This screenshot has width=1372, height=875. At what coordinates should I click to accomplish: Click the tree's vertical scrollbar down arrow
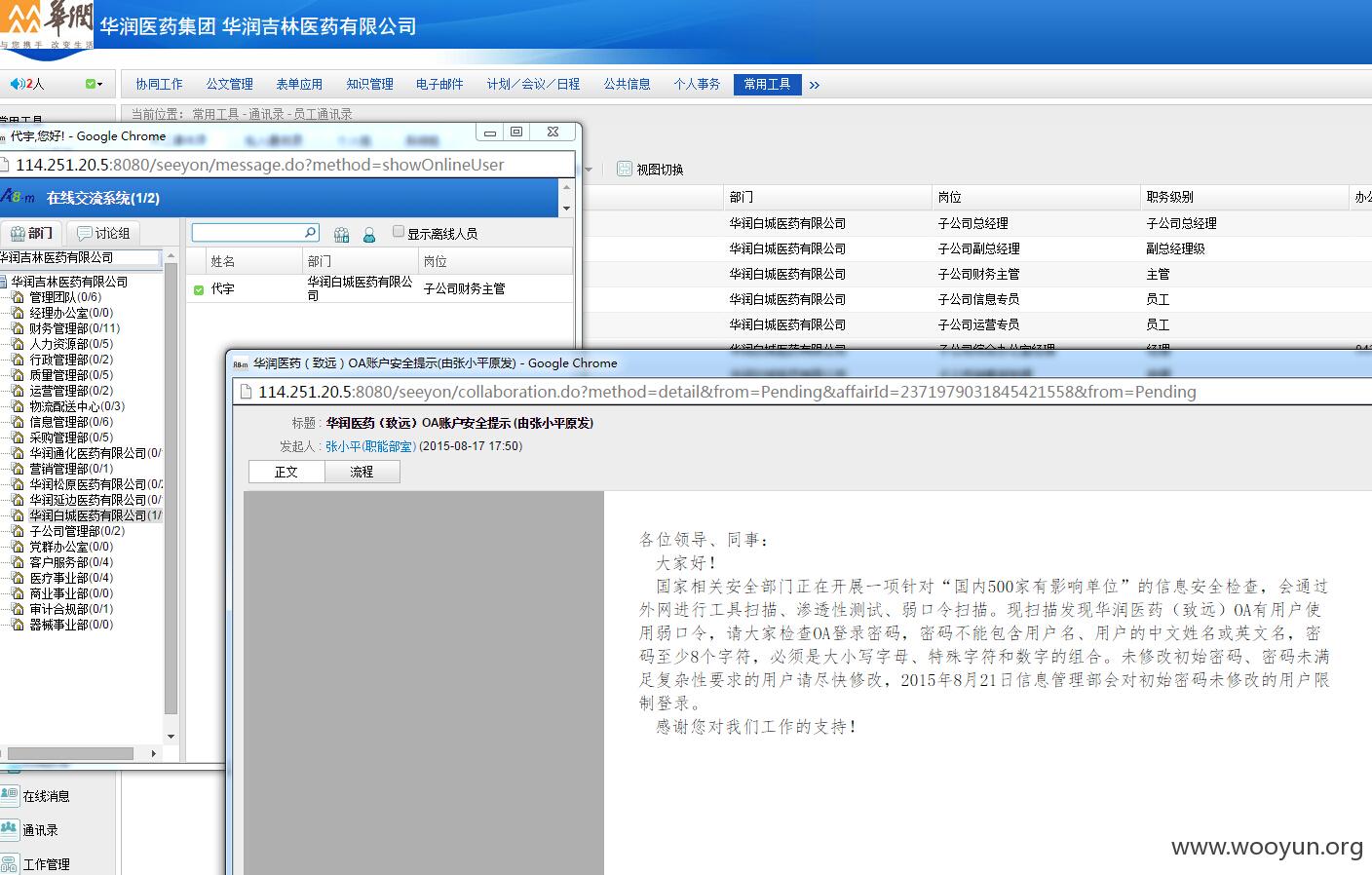click(171, 737)
